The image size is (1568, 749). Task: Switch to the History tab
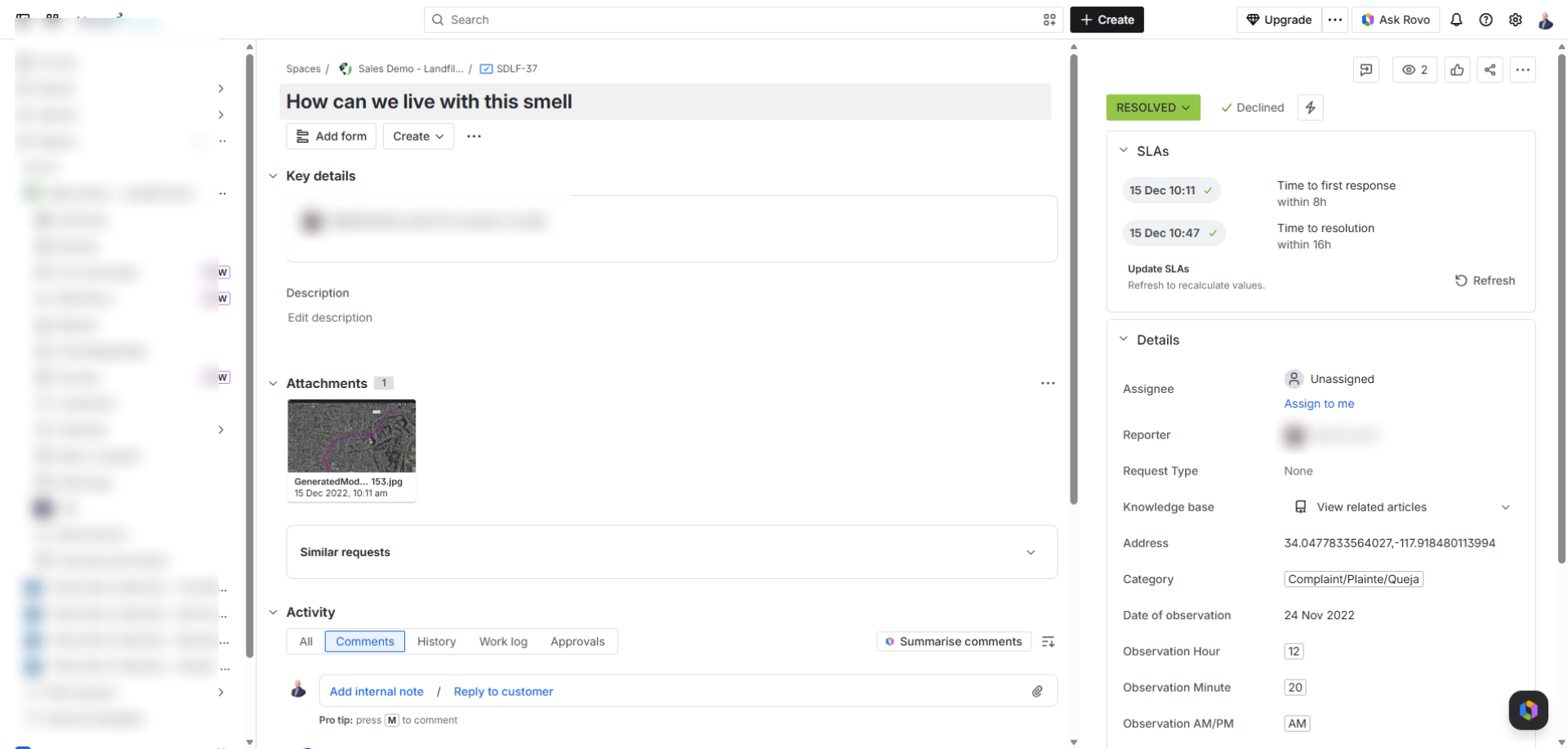pos(437,642)
